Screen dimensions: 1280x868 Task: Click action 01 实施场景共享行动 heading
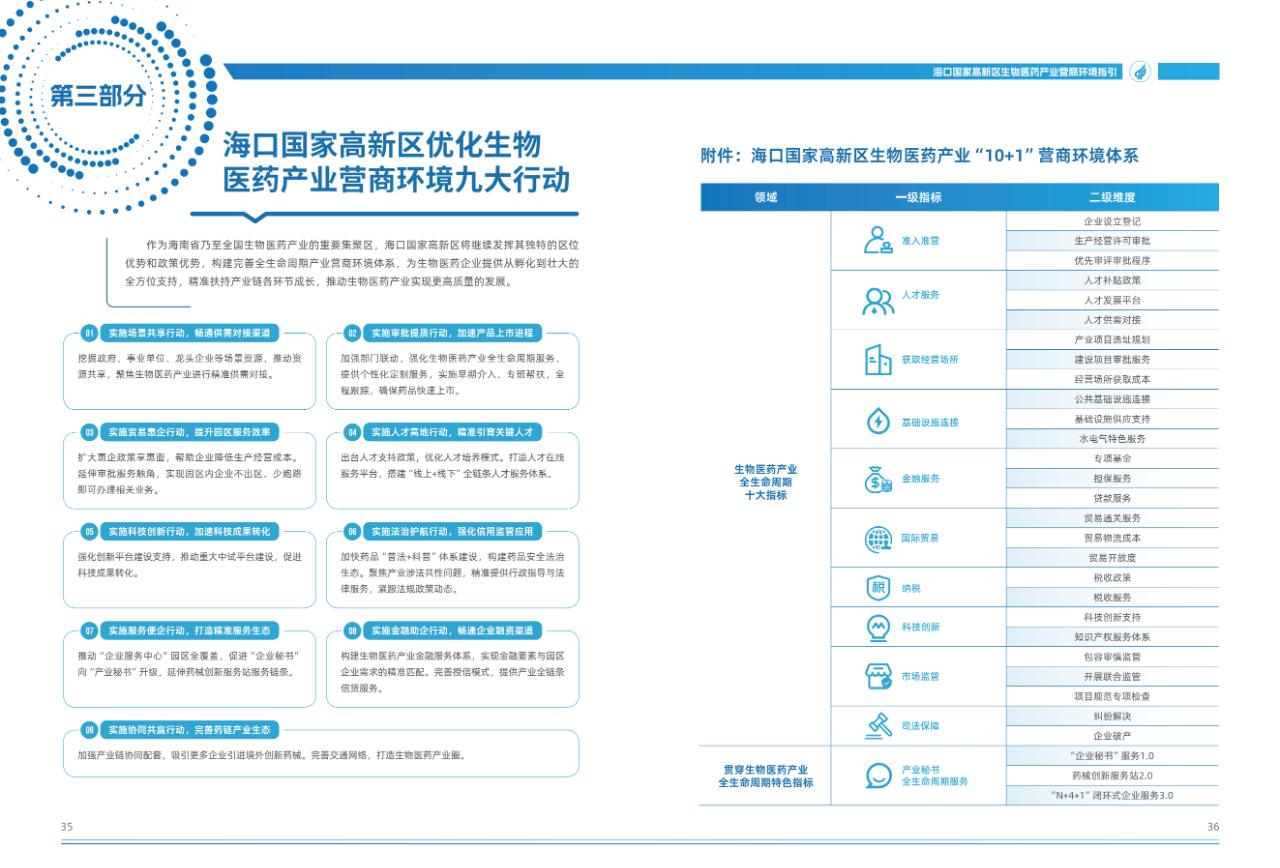tap(182, 333)
